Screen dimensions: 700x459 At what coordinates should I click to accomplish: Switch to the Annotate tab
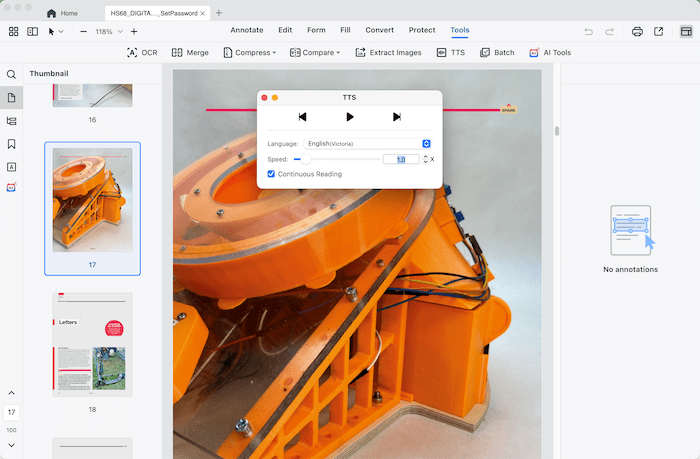(247, 30)
